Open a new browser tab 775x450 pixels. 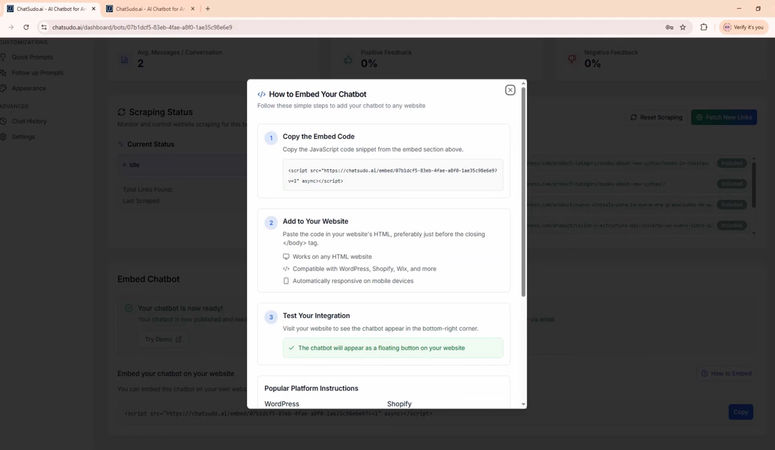tap(208, 9)
